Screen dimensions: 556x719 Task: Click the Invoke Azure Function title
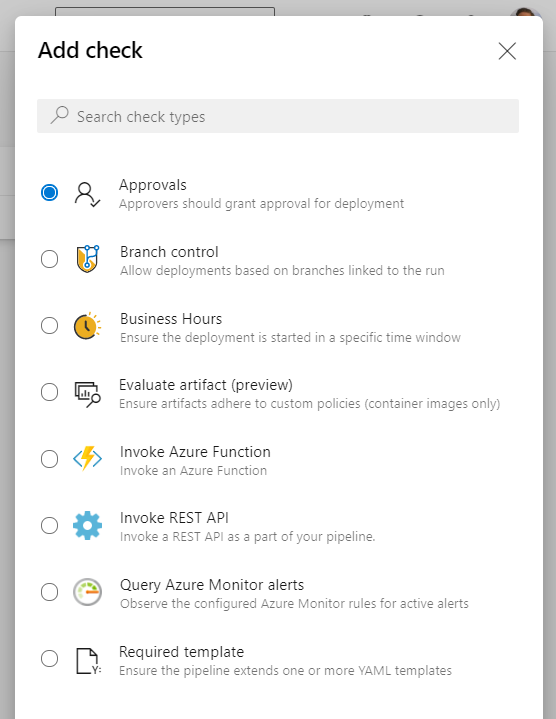coord(195,452)
